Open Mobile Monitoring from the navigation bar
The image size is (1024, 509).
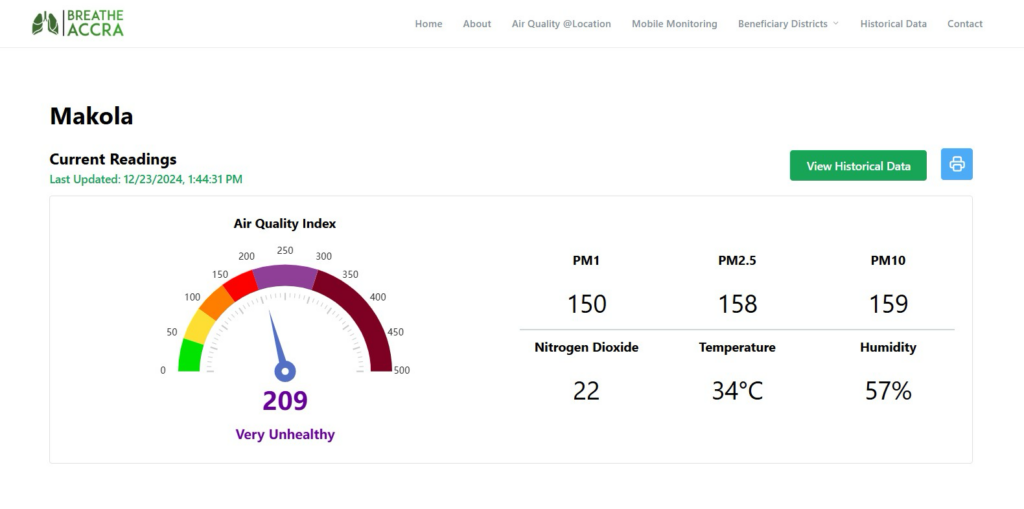[674, 24]
